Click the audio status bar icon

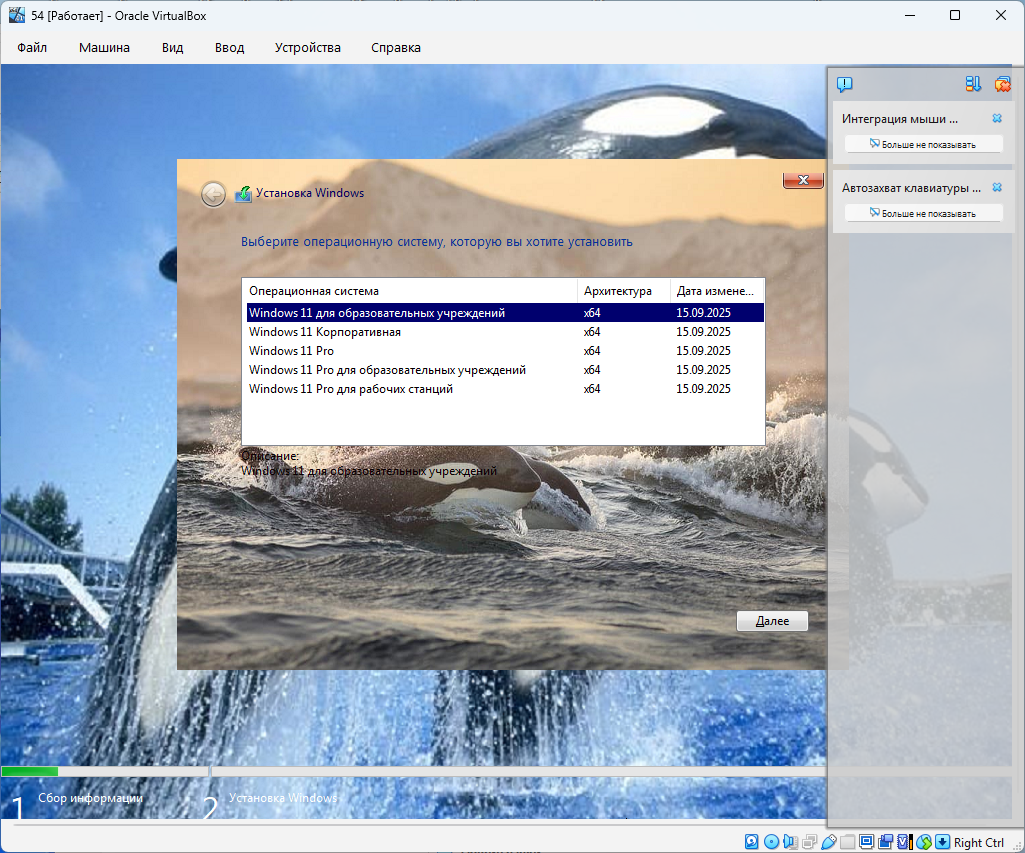pyautogui.click(x=790, y=842)
